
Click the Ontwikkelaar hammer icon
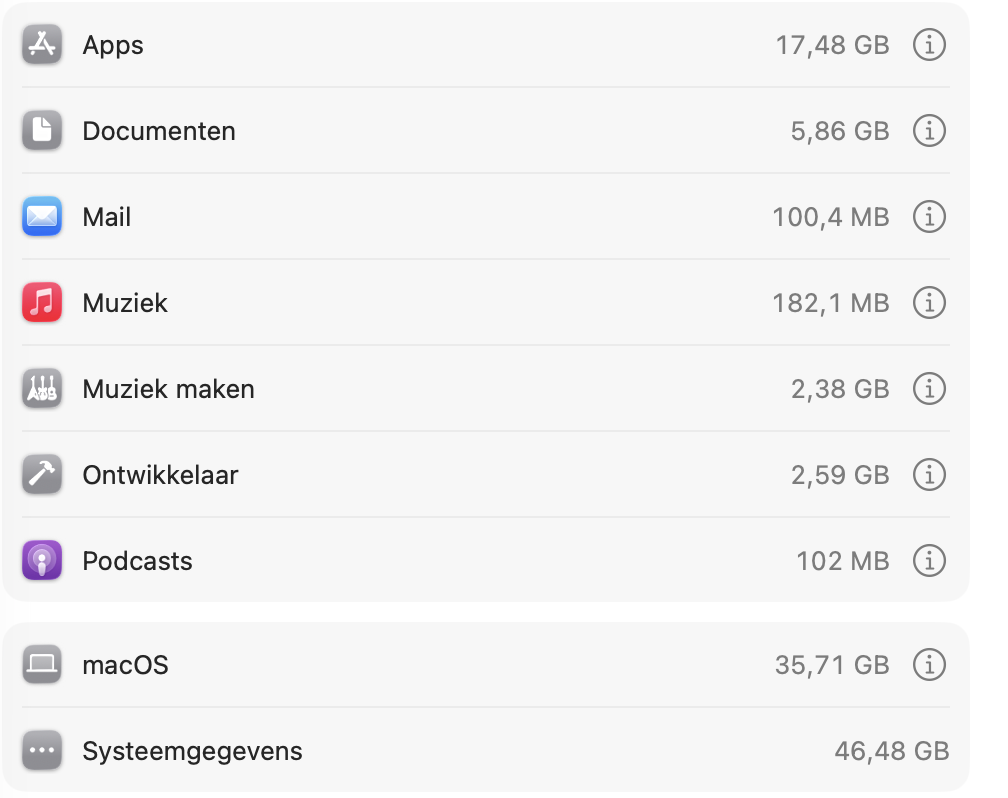[x=41, y=475]
